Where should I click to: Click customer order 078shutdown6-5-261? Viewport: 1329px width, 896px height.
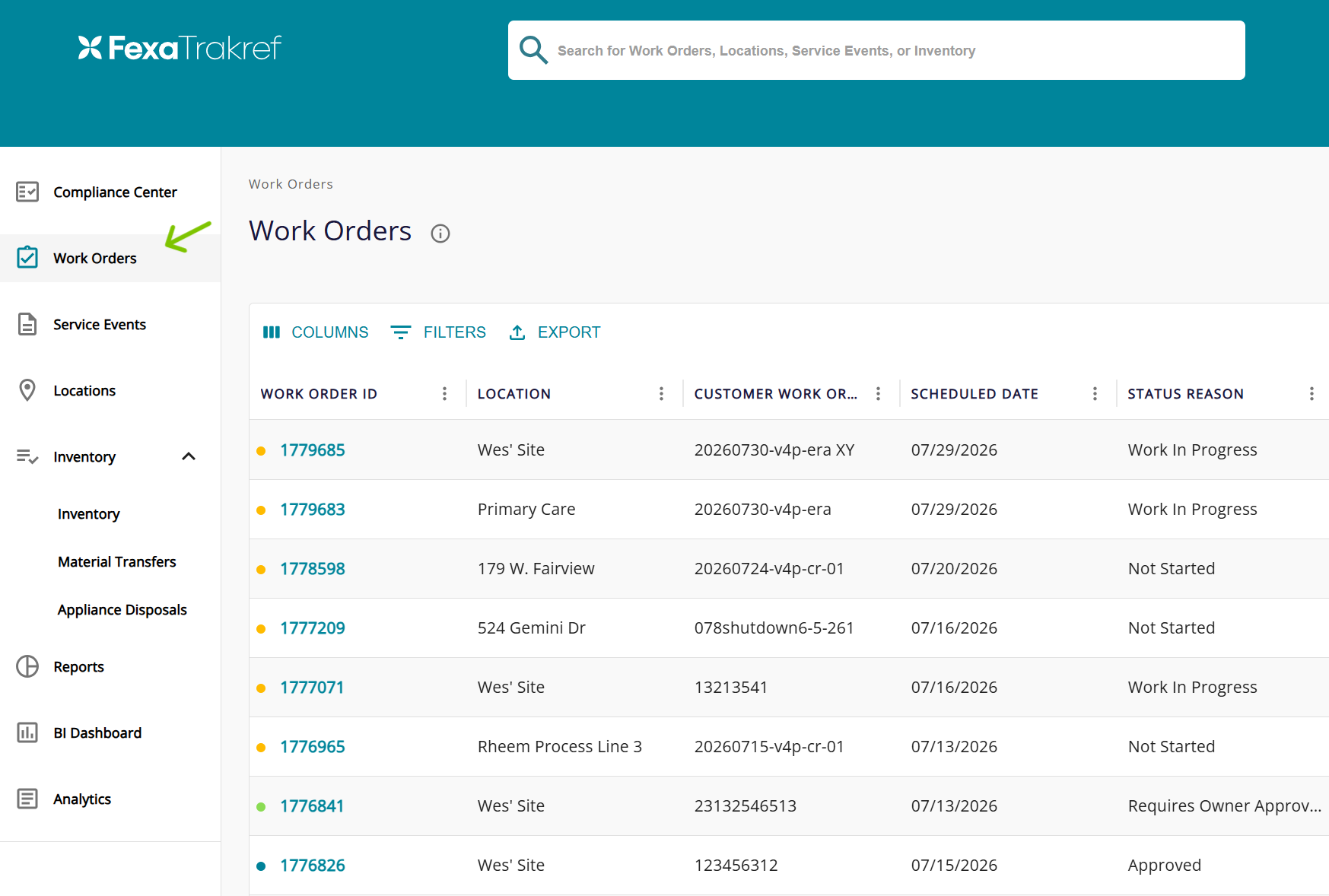[x=774, y=628]
